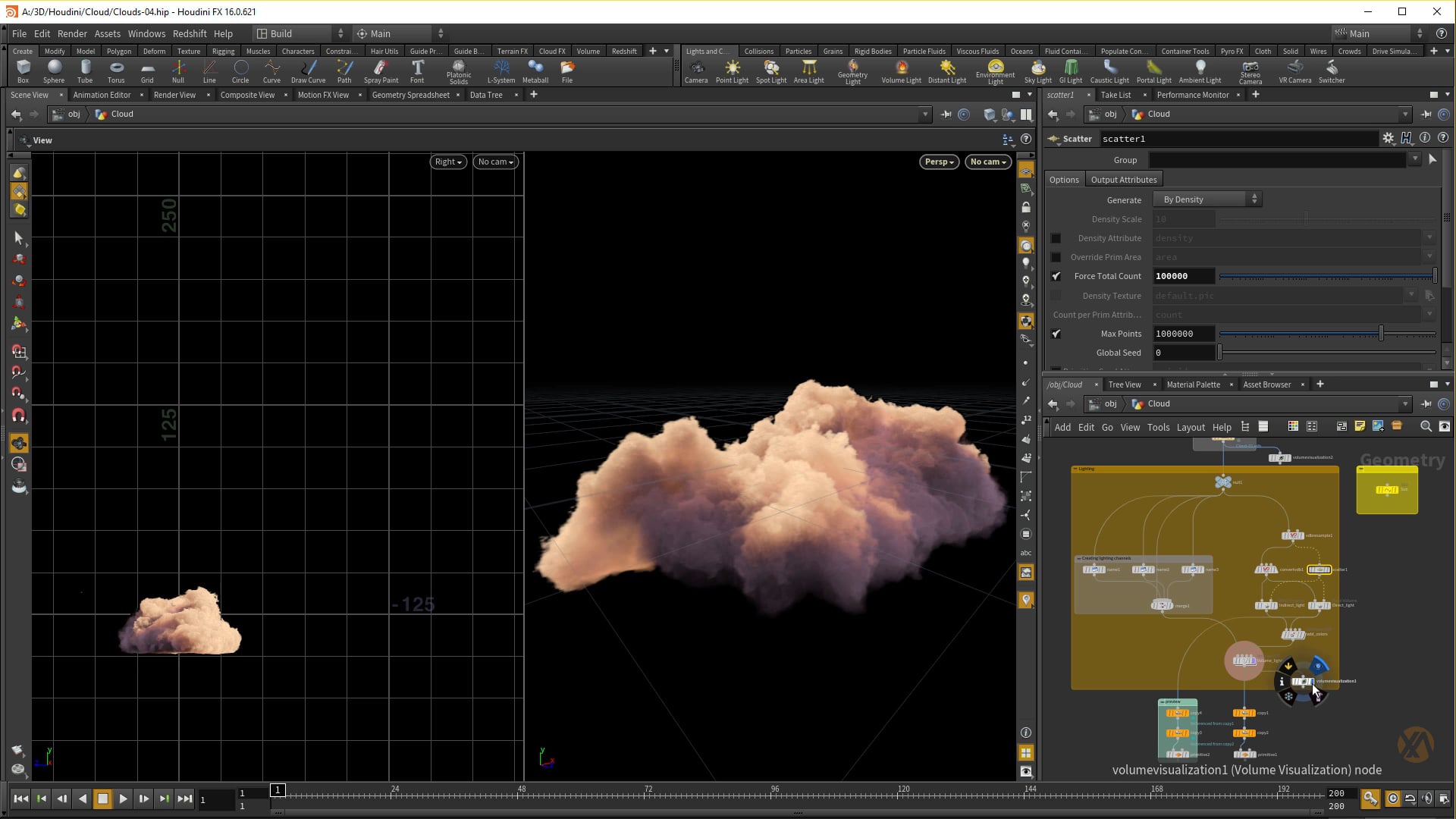Add a VR Camera

tap(1294, 71)
